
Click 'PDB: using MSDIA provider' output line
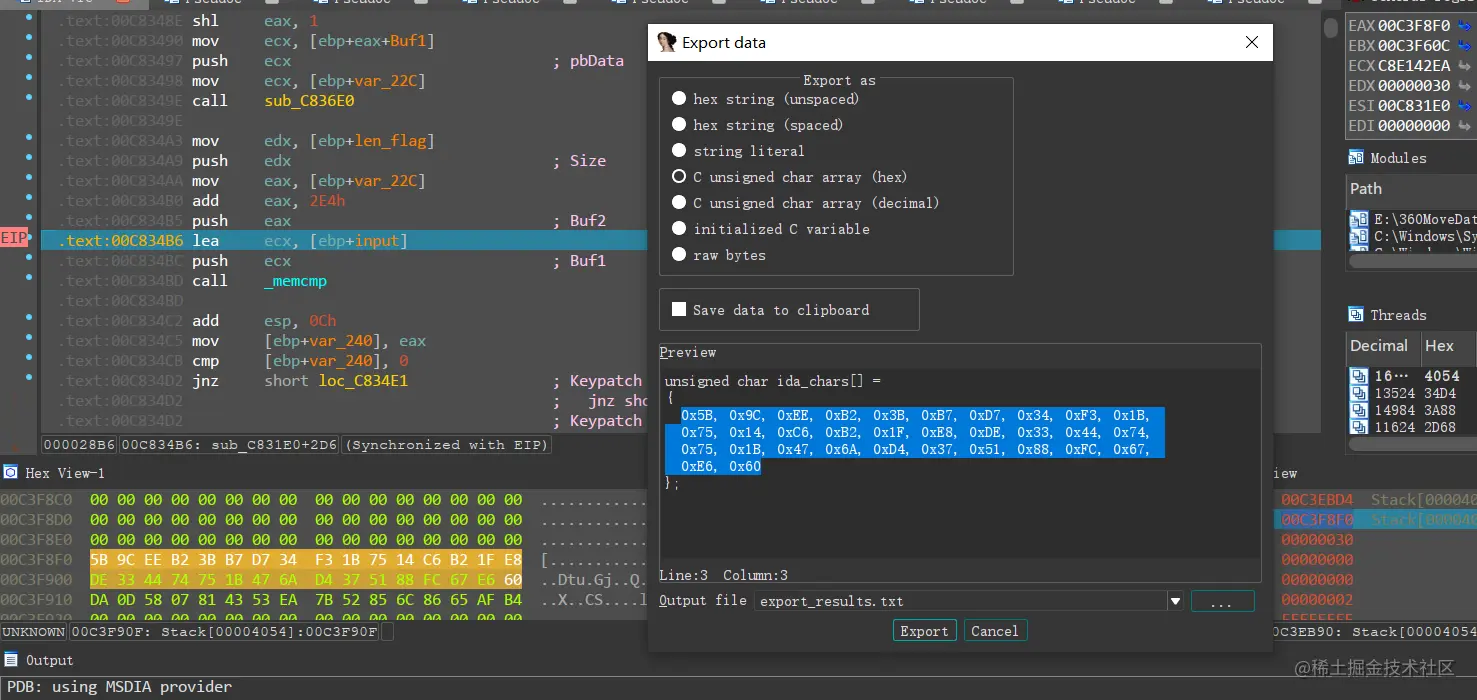tap(120, 687)
